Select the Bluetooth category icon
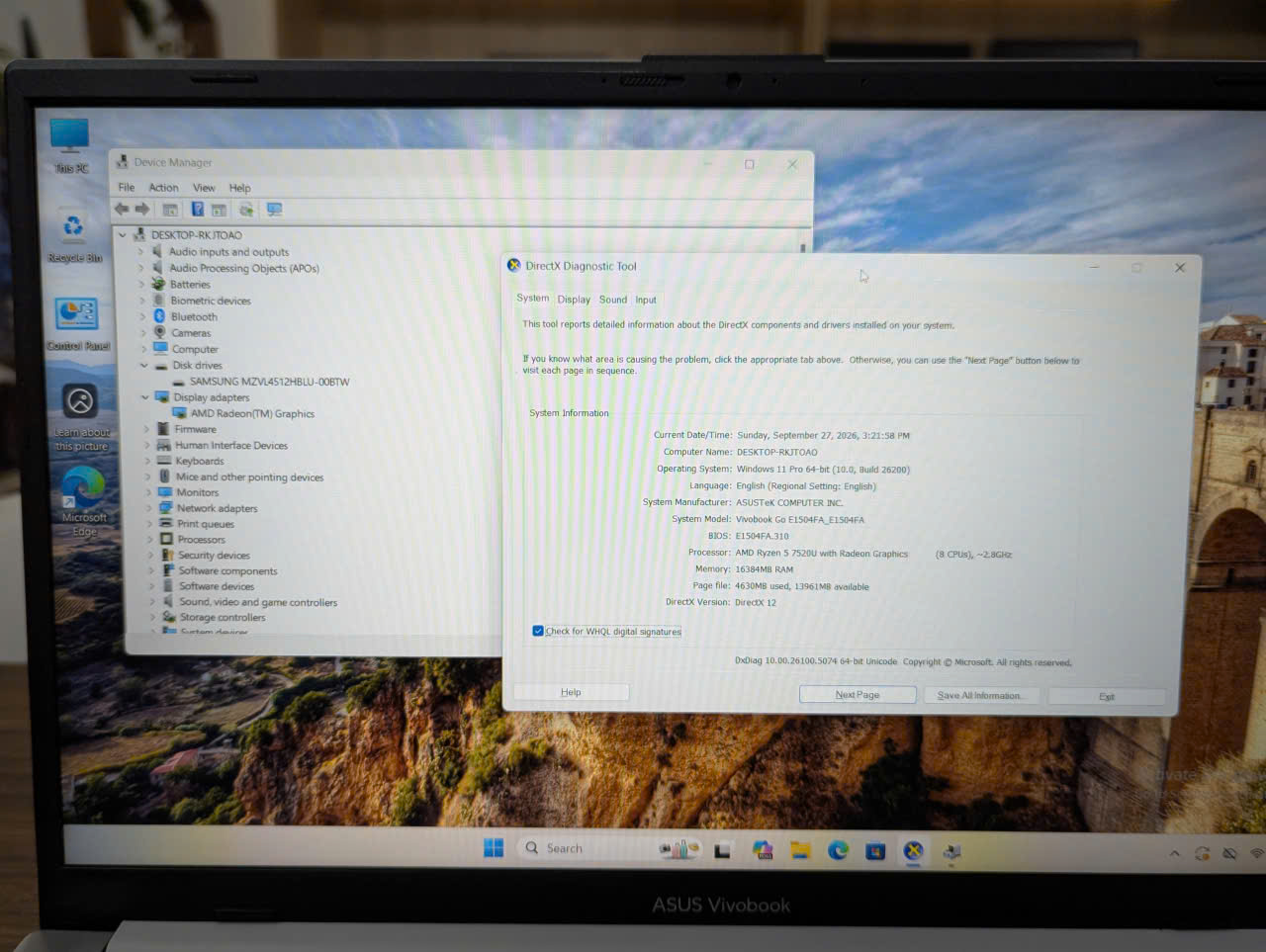The width and height of the screenshot is (1266, 952). tap(160, 316)
